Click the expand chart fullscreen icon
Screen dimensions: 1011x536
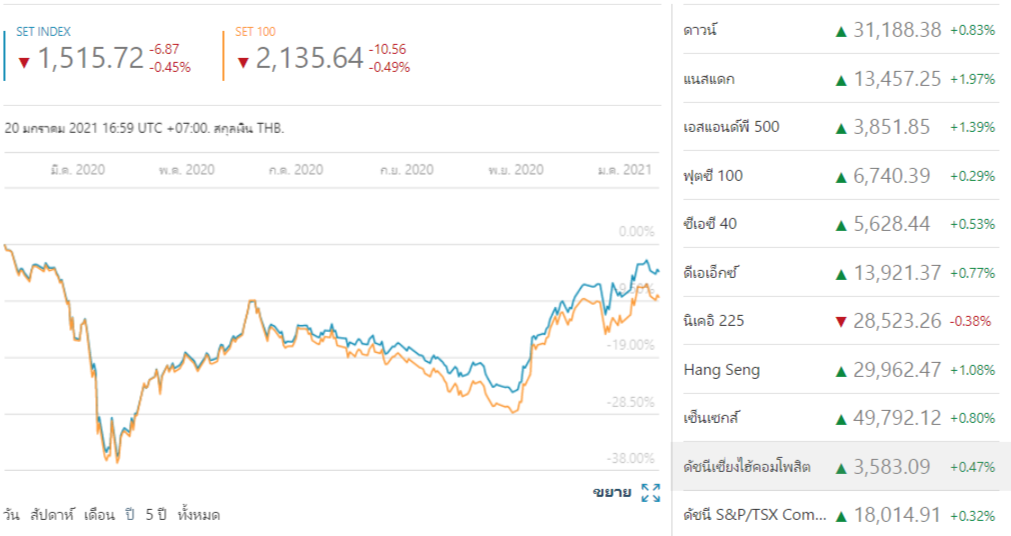click(x=650, y=492)
